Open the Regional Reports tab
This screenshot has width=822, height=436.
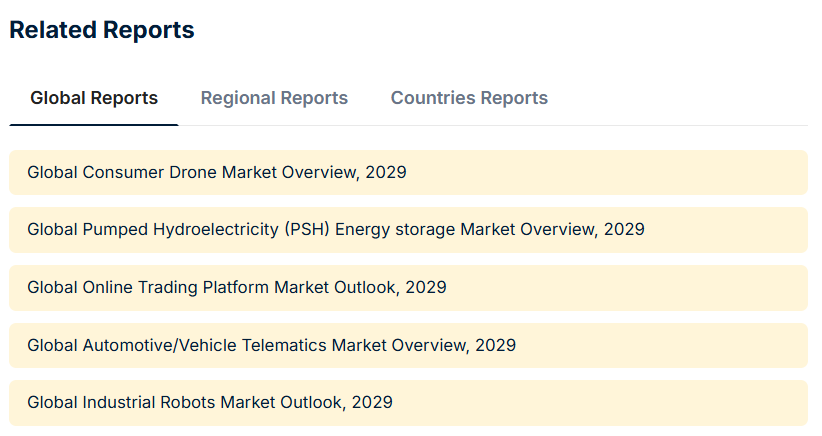[x=274, y=98]
